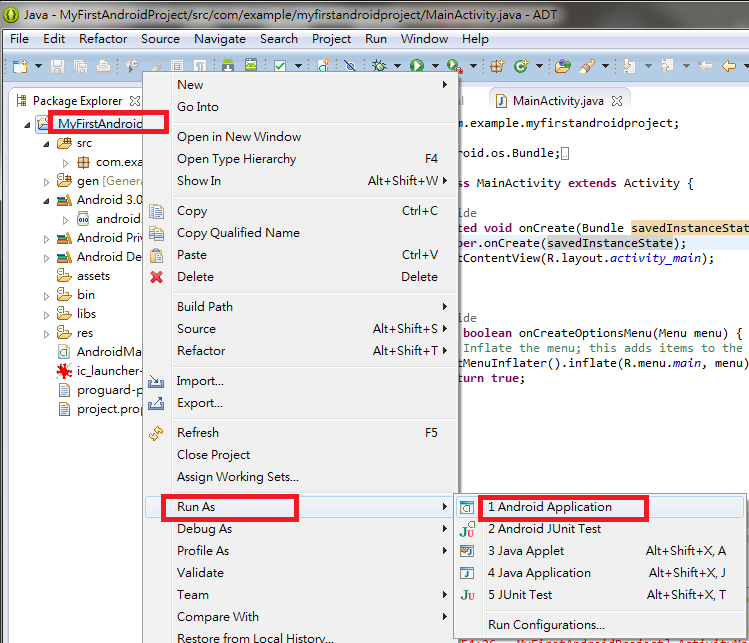
Task: Open the Android SDK Manager icon
Action: point(228,65)
